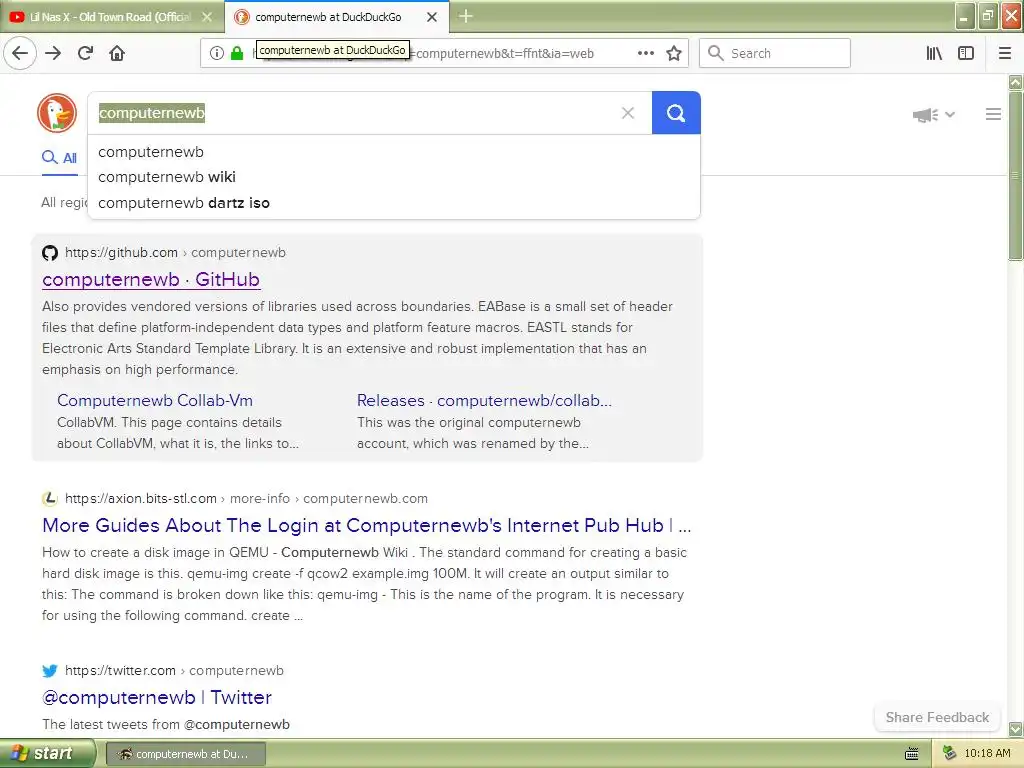Reload the current page
Image resolution: width=1024 pixels, height=768 pixels.
click(x=86, y=53)
